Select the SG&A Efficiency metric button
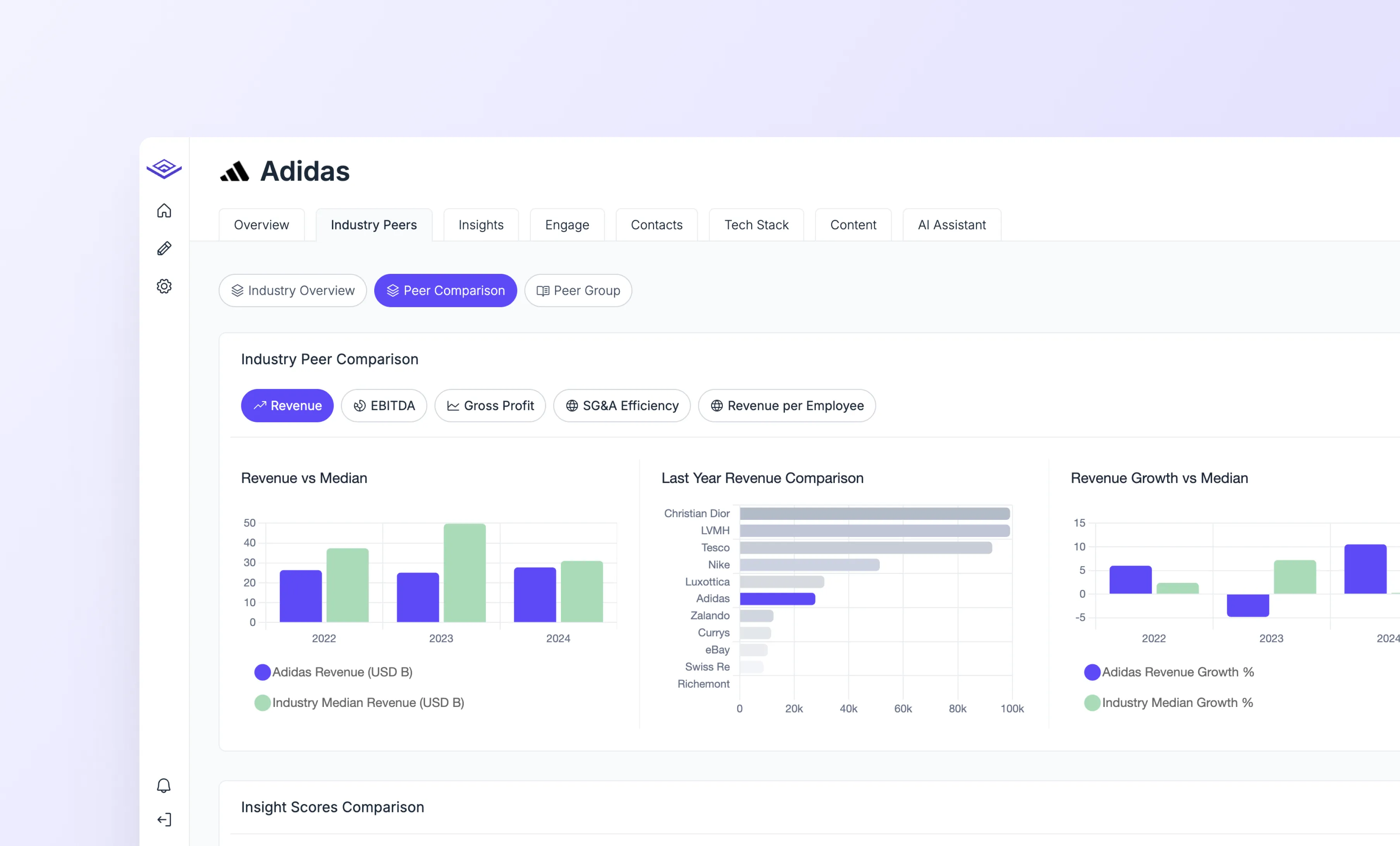1400x846 pixels. (x=622, y=406)
